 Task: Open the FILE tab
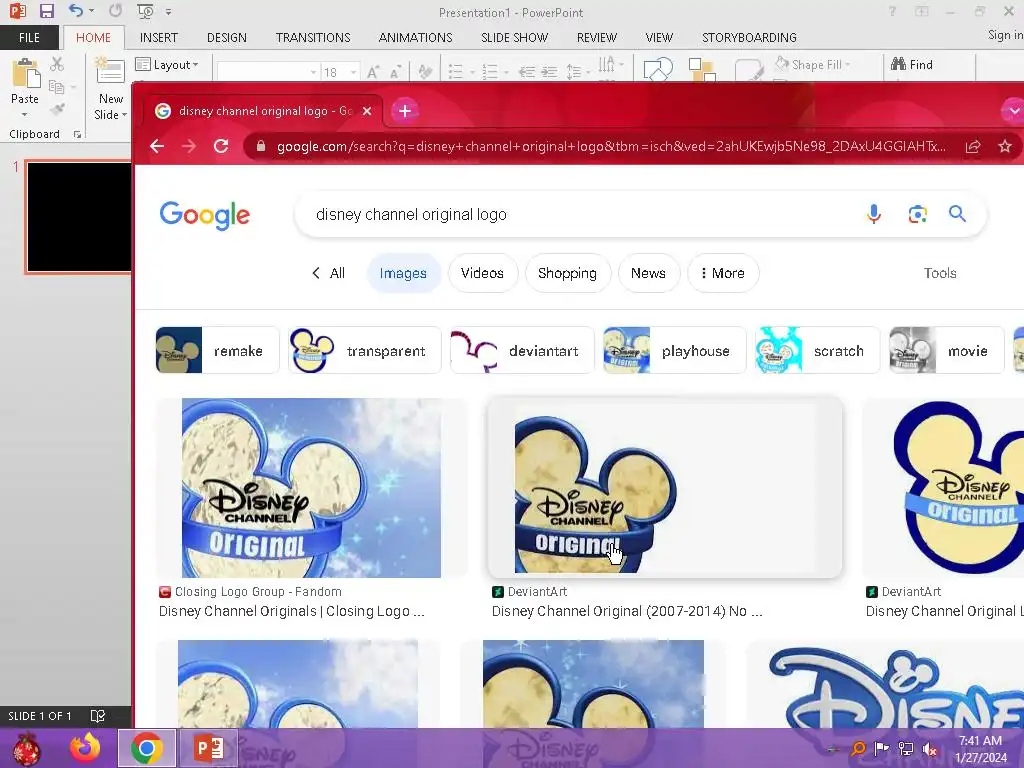click(x=29, y=37)
